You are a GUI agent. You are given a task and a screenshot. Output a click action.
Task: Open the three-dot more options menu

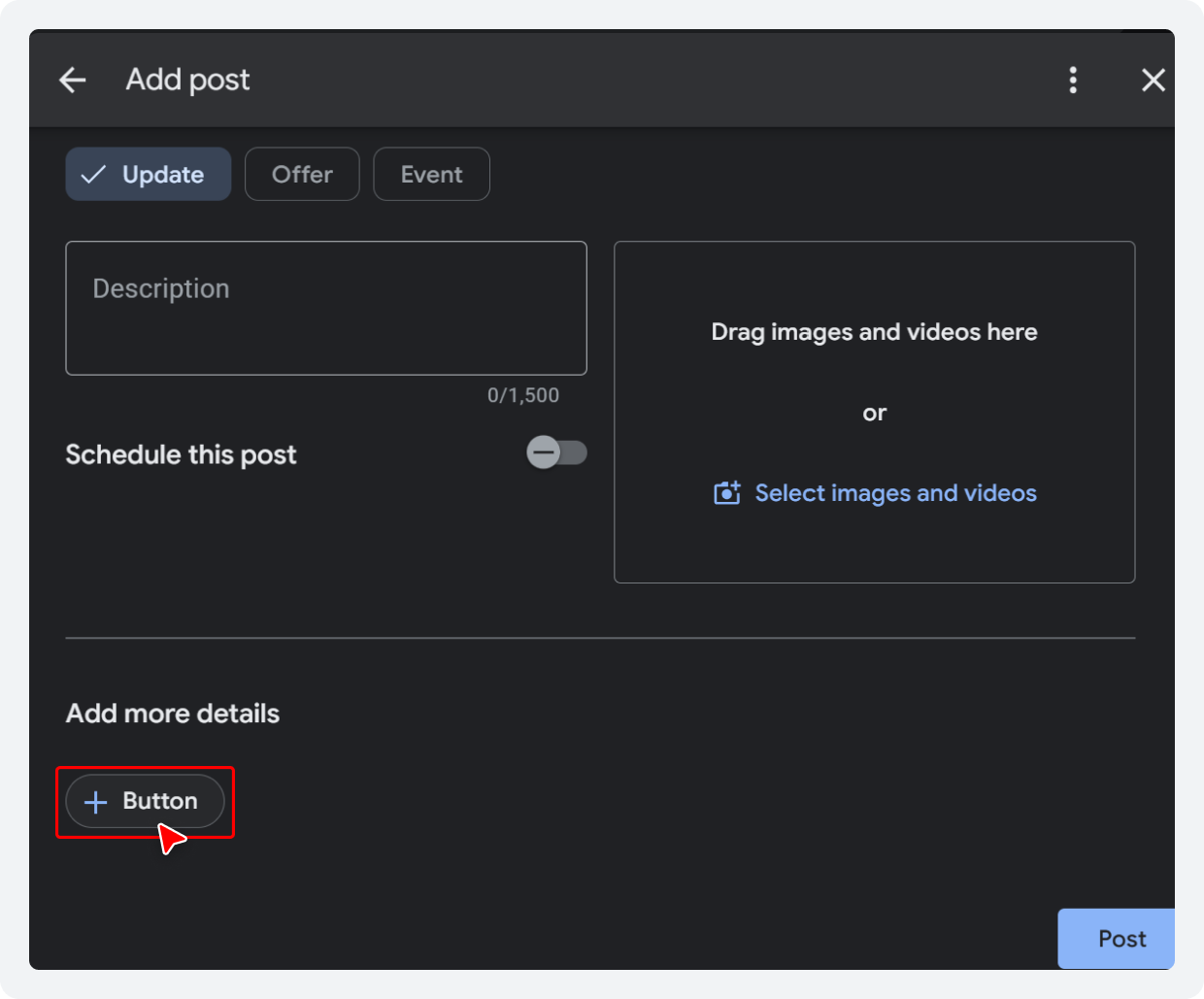click(1073, 80)
